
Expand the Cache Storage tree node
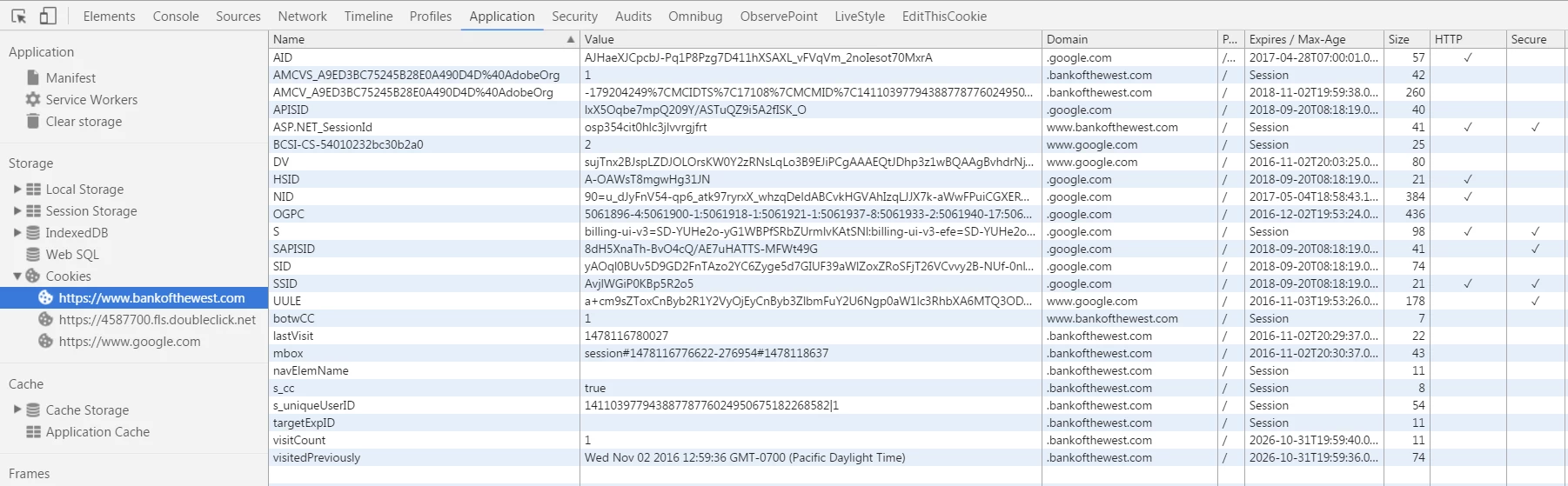pos(17,409)
